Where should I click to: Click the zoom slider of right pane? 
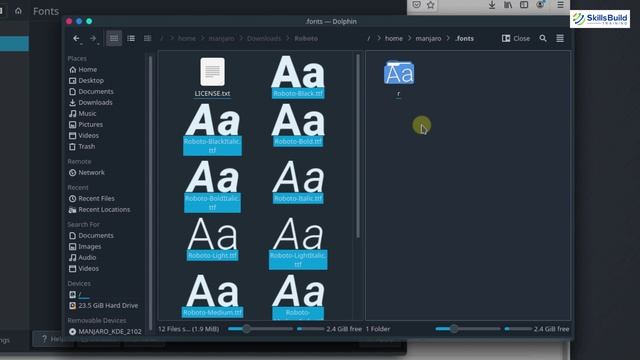coord(468,329)
